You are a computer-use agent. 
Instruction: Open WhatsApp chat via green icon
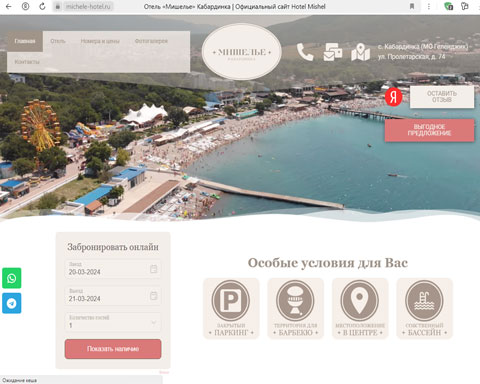pyautogui.click(x=12, y=278)
